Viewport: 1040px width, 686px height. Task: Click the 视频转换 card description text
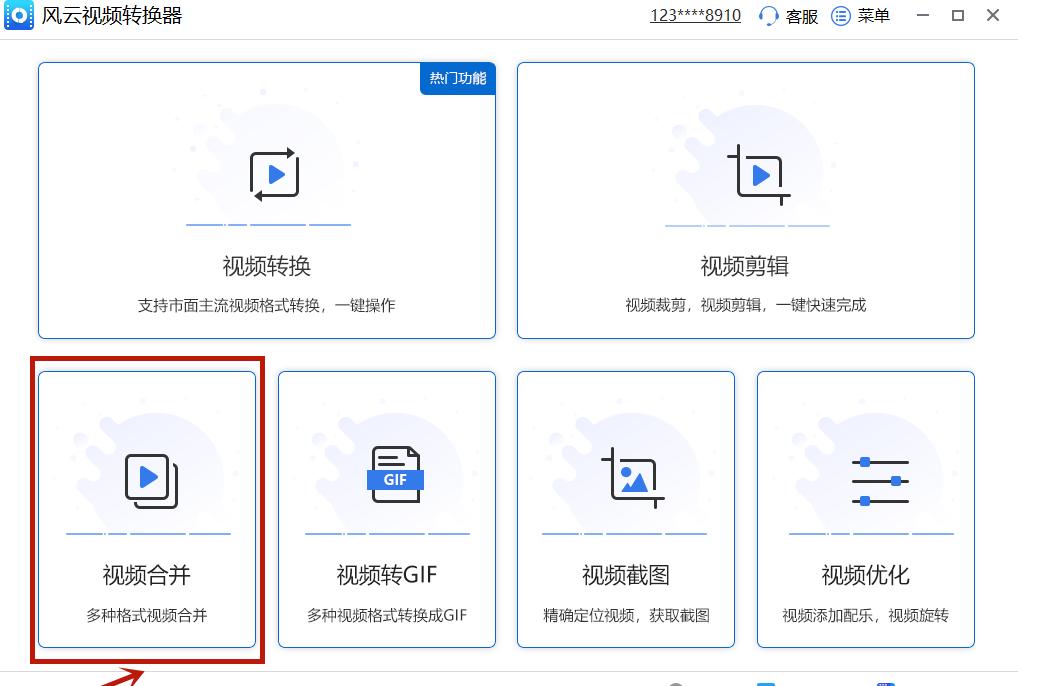(x=268, y=304)
